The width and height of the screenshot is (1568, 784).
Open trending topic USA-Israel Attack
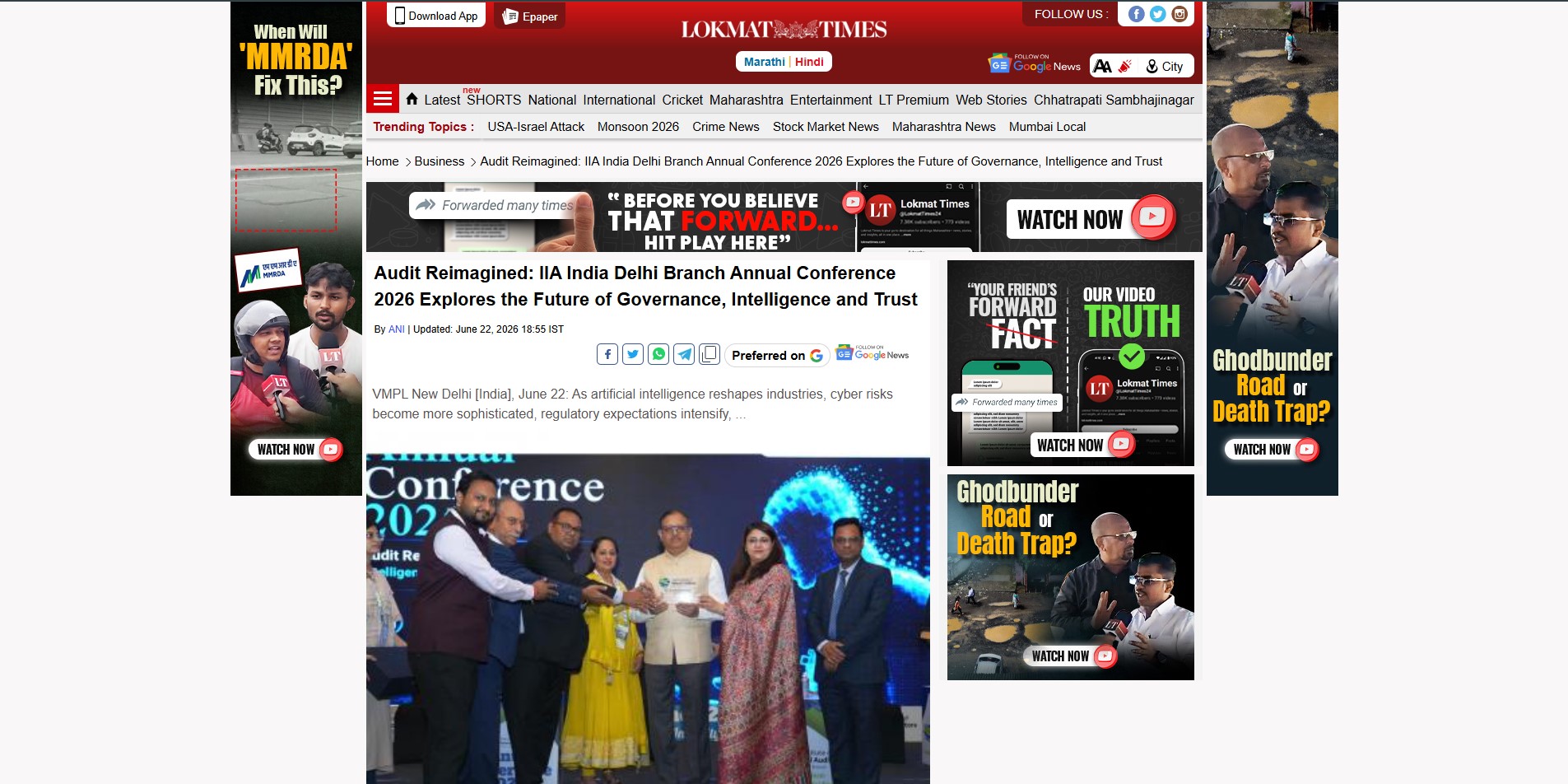(536, 127)
